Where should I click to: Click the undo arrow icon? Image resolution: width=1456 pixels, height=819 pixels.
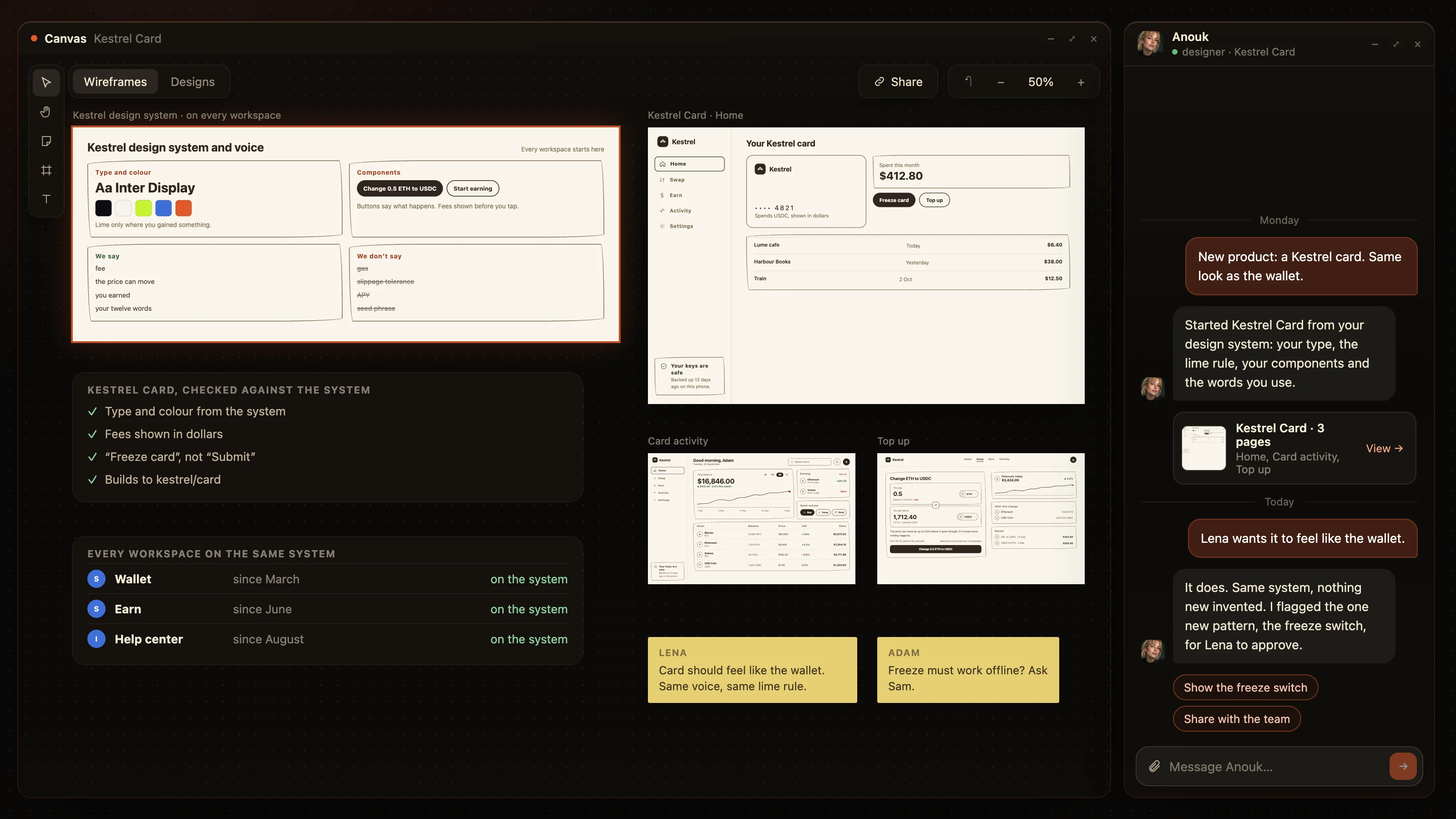[x=968, y=82]
